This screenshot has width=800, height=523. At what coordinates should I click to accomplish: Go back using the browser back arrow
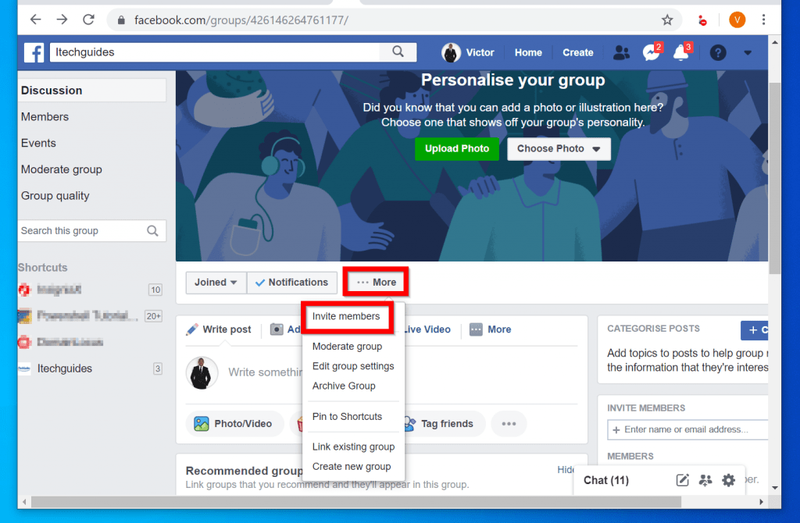pyautogui.click(x=35, y=20)
